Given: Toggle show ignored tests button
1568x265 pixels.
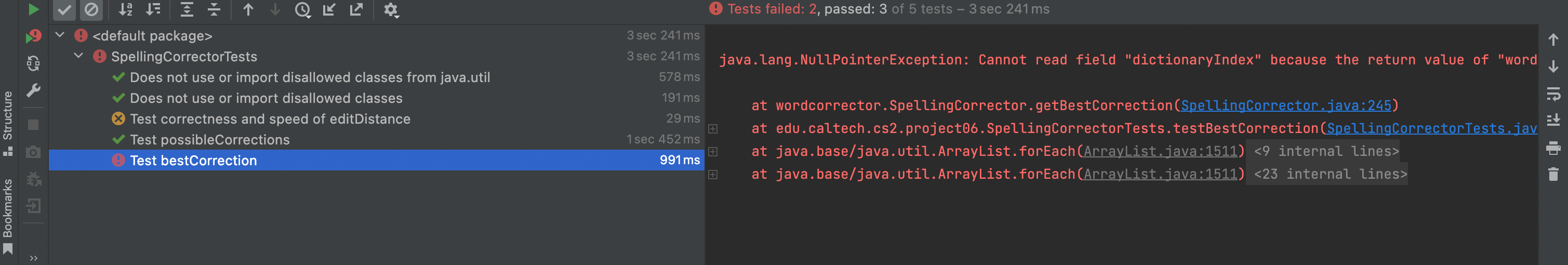Looking at the screenshot, I should pos(91,10).
